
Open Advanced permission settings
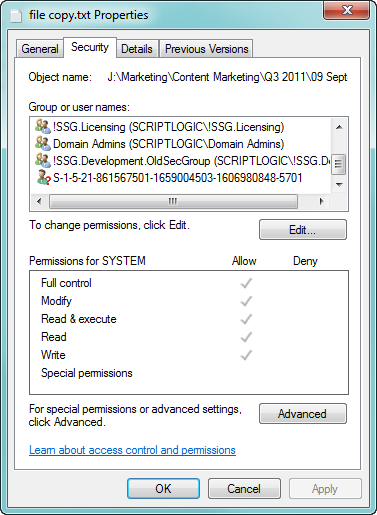coord(303,414)
